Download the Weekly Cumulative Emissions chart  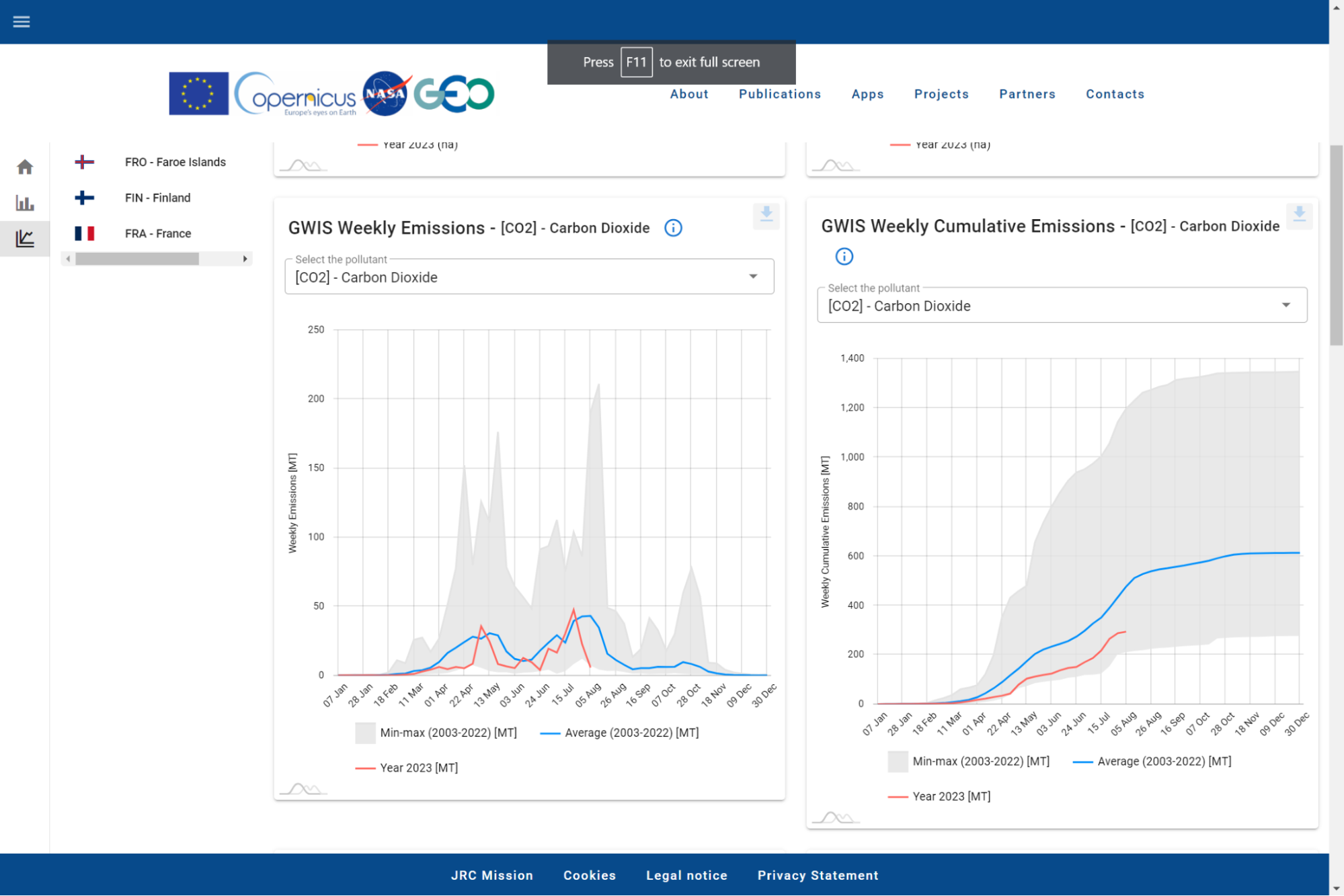(1299, 215)
